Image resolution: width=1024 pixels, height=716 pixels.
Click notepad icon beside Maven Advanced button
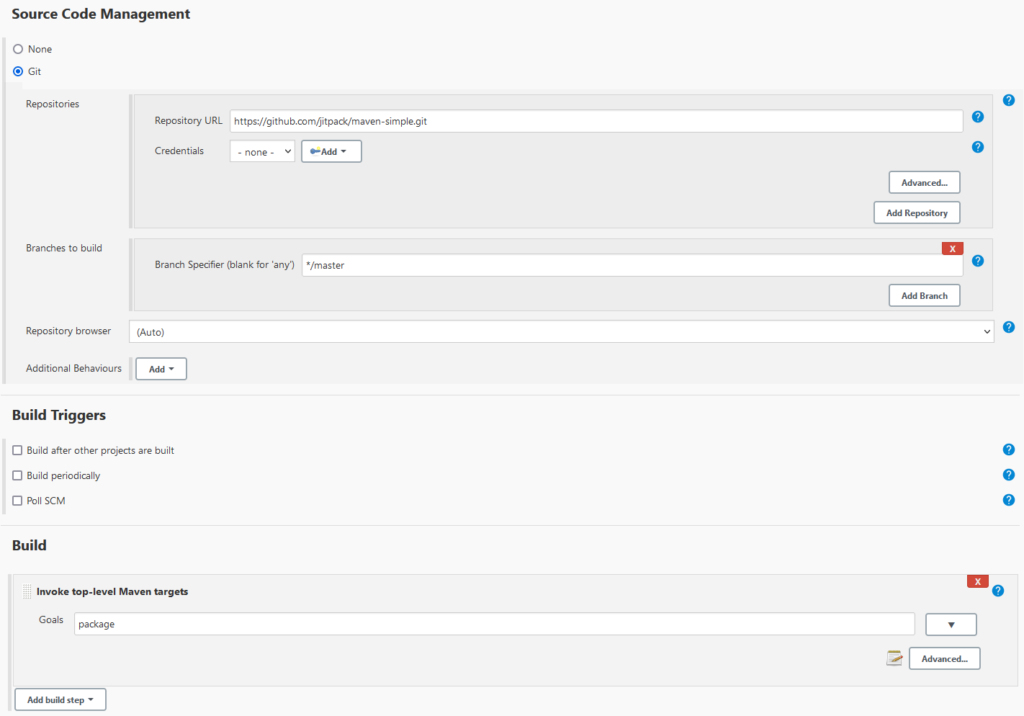(x=894, y=658)
